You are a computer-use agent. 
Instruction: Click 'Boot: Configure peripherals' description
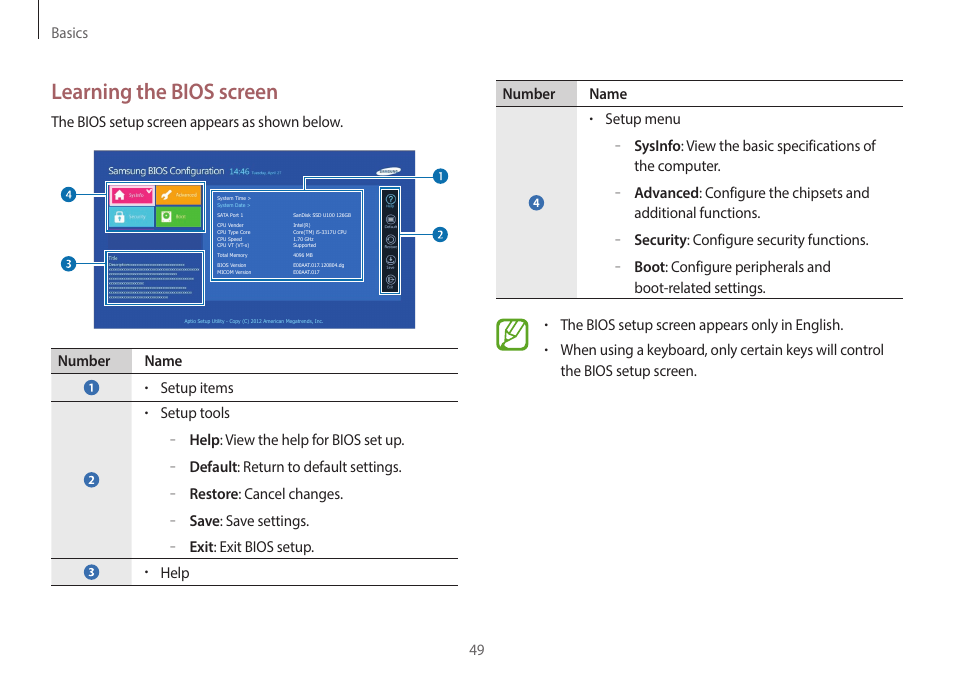pyautogui.click(x=732, y=277)
